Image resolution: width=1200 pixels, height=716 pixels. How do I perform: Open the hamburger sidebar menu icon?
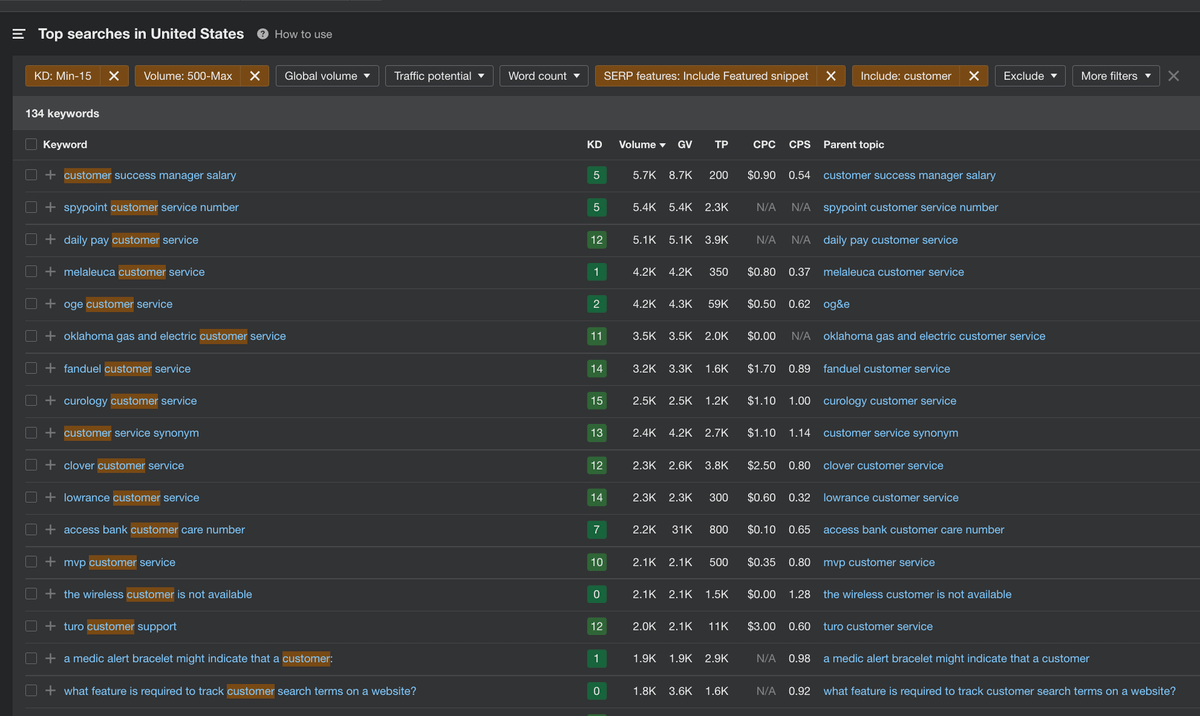(x=18, y=34)
